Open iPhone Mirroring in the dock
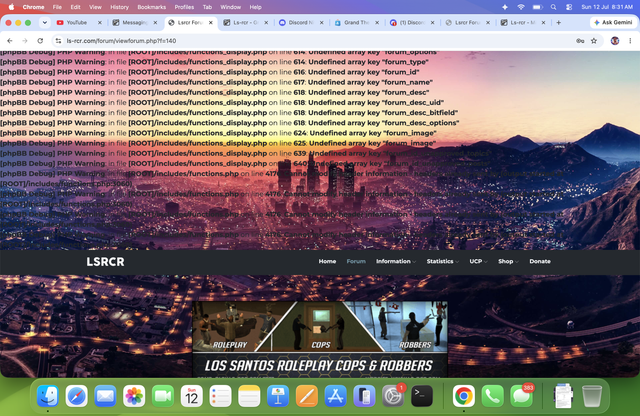Screen dimensions: 640x416 pyautogui.click(x=364, y=396)
